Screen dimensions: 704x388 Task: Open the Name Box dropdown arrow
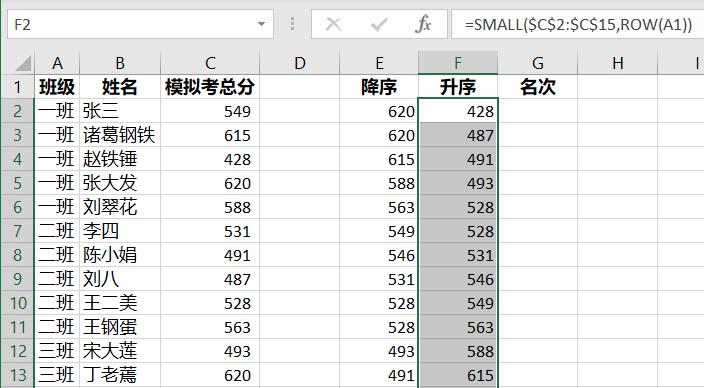point(261,24)
